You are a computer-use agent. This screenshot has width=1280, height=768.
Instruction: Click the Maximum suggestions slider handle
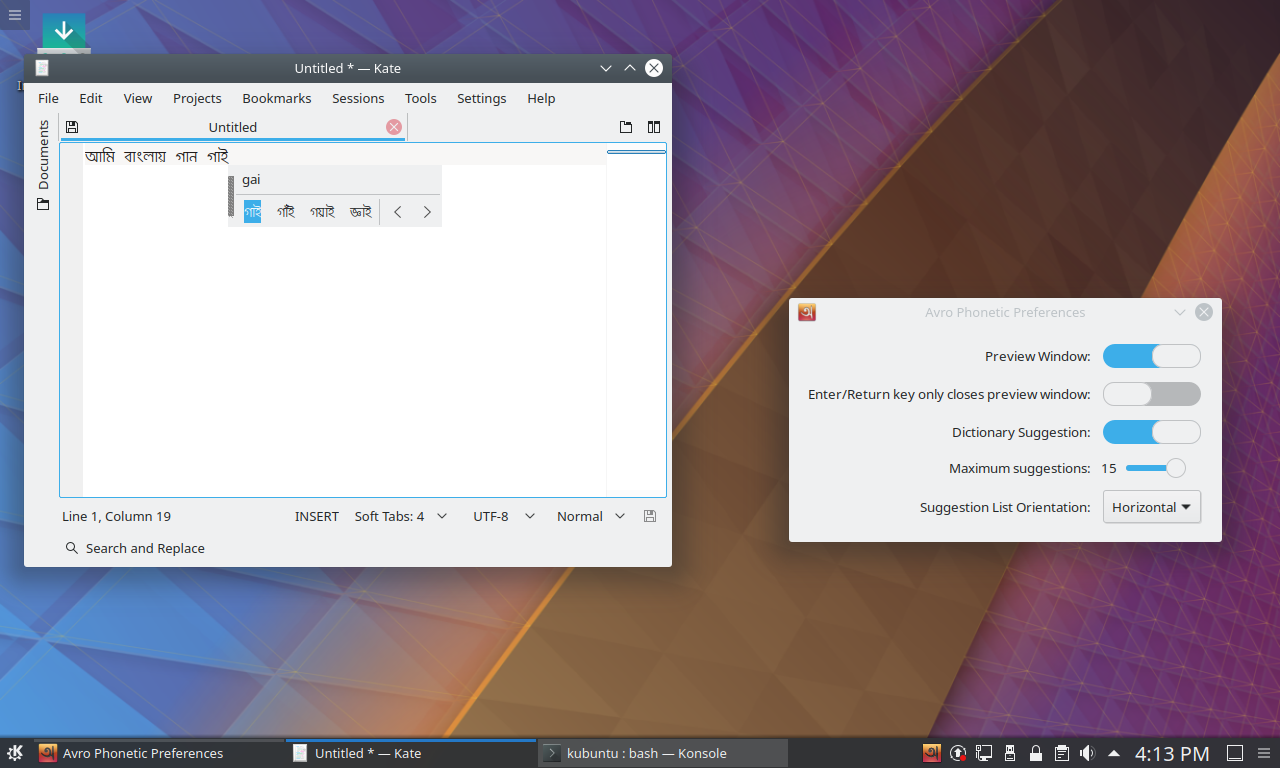[x=1175, y=468]
